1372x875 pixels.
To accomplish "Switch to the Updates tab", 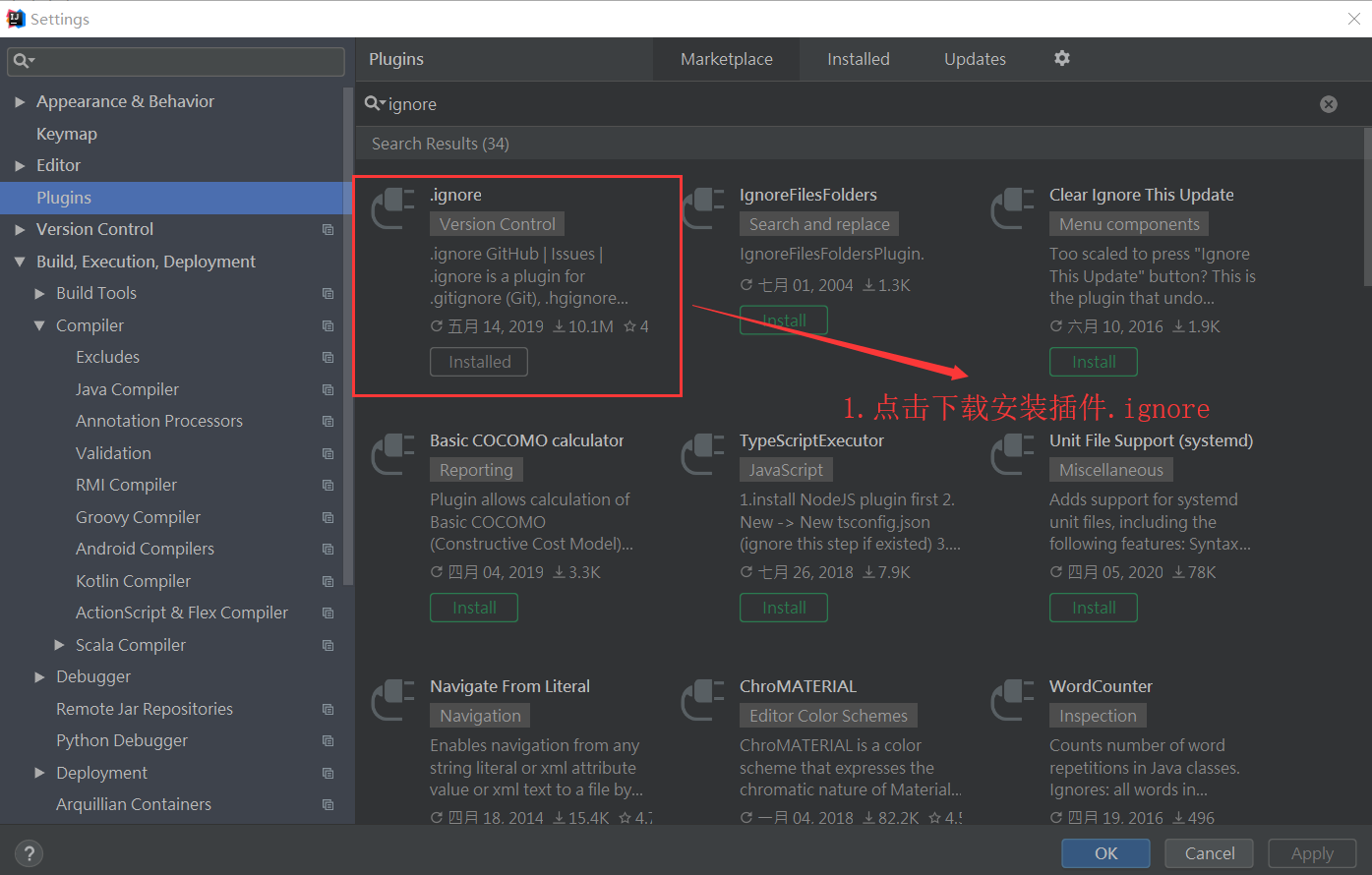I will (x=975, y=59).
